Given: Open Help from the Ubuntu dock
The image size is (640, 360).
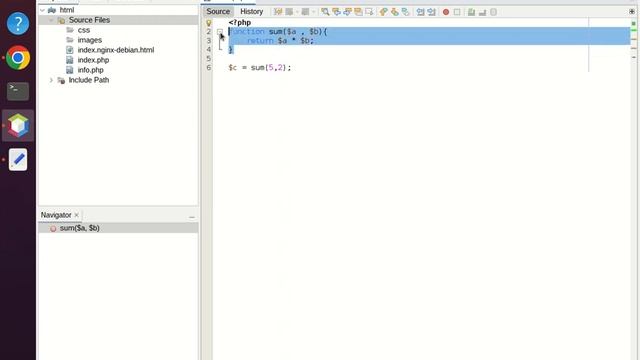Looking at the screenshot, I should 18,23.
